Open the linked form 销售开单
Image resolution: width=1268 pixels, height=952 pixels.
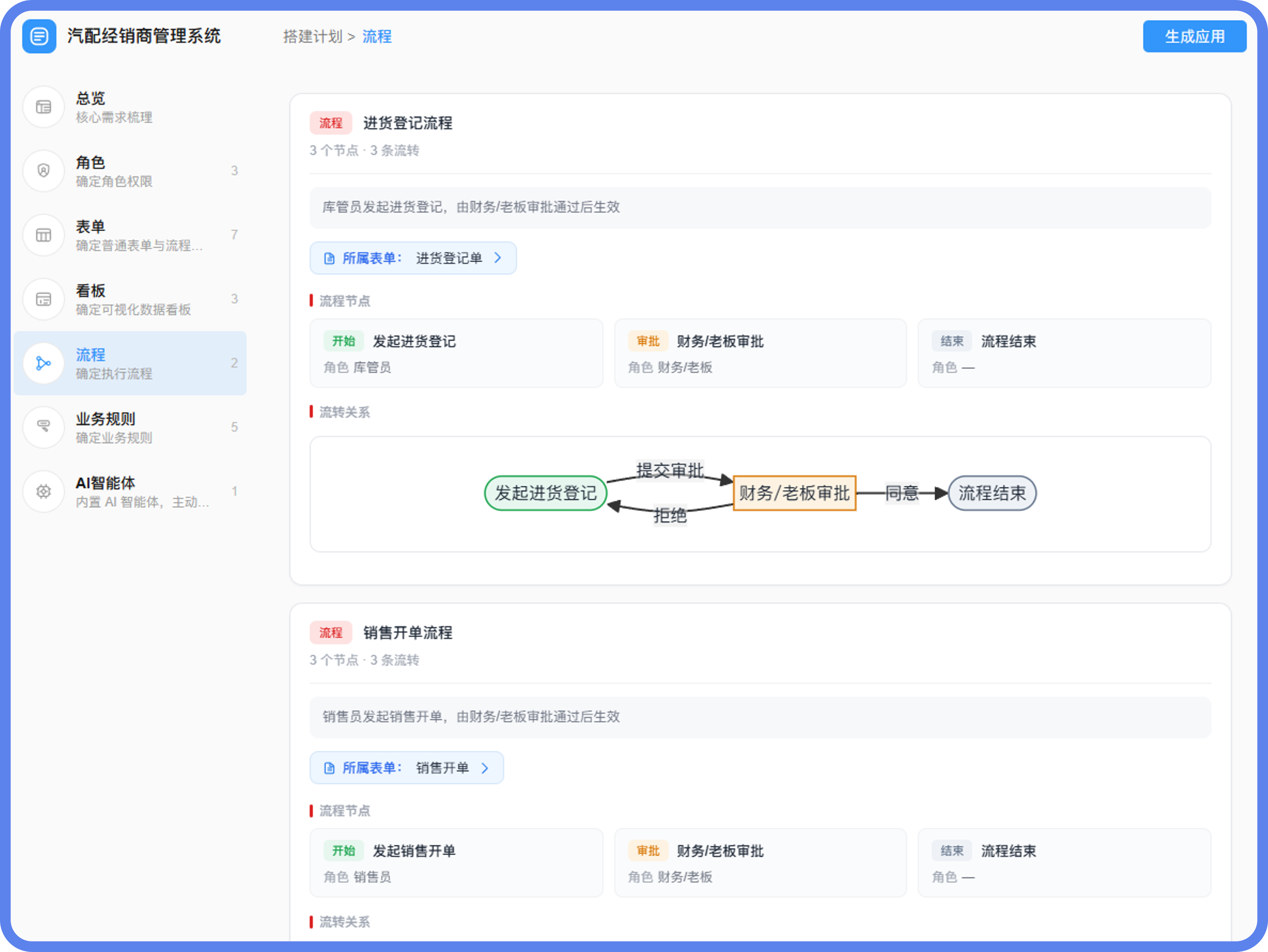[x=407, y=768]
